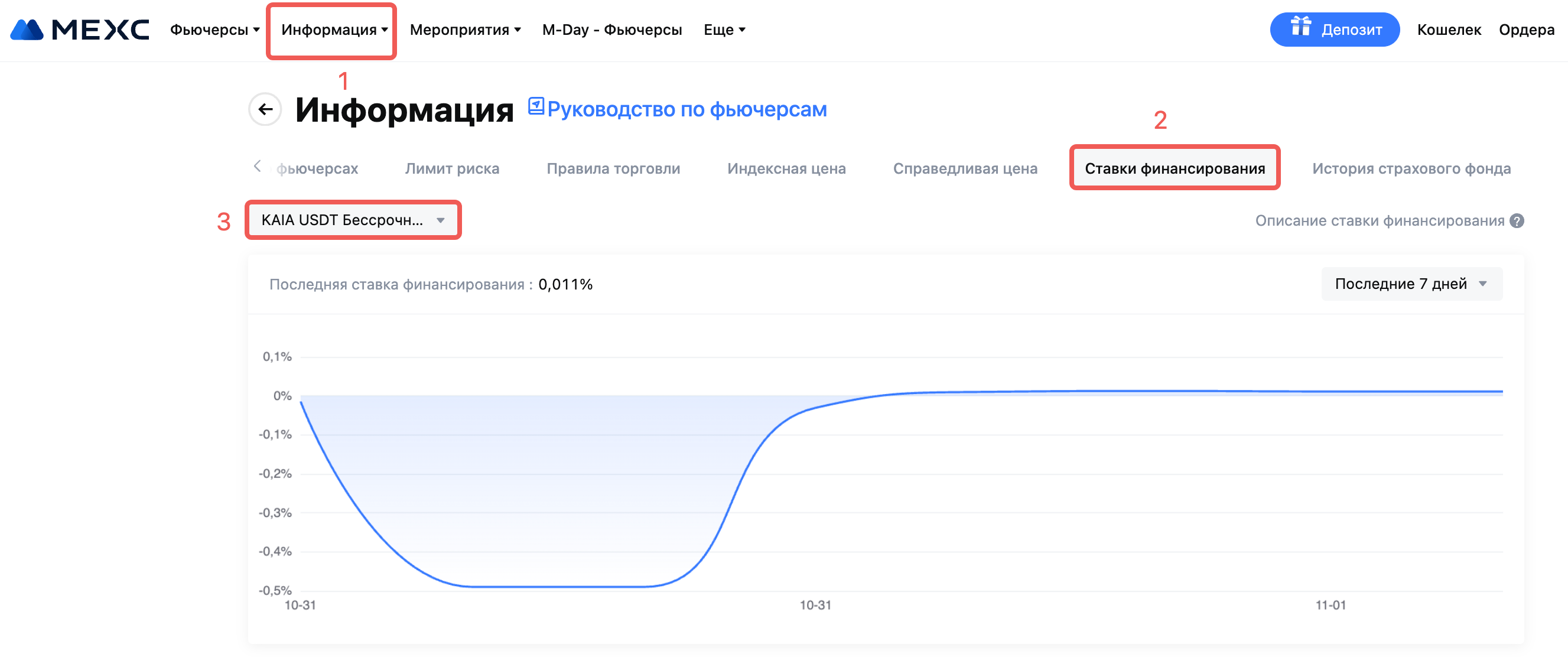Expand the Информация navigation menu
This screenshot has width=1568, height=657.
click(x=334, y=30)
